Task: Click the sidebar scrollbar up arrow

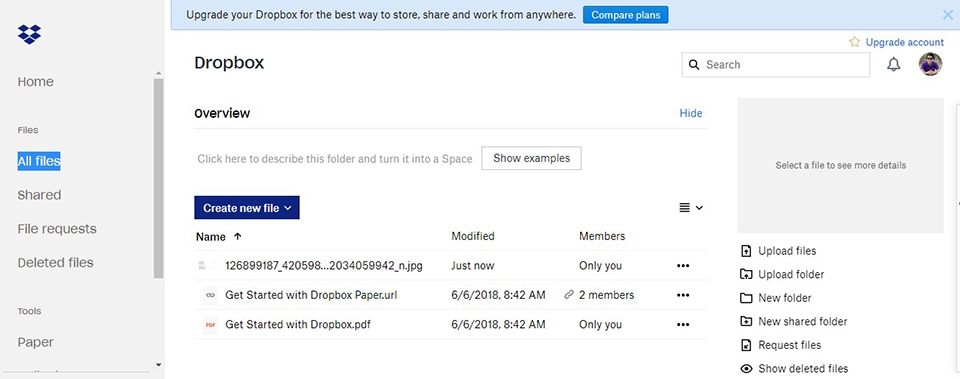Action: [159, 73]
